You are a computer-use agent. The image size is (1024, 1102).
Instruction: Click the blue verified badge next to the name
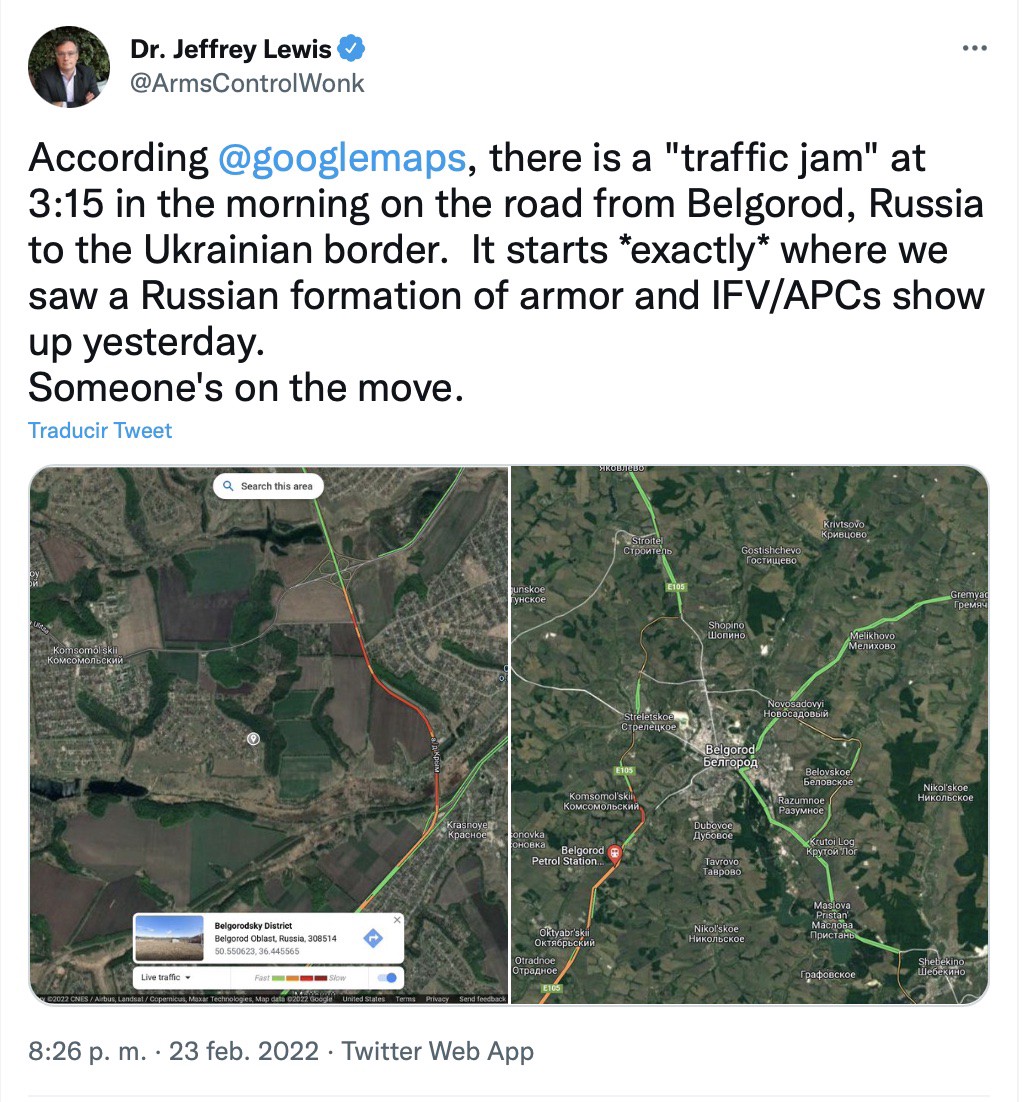pyautogui.click(x=351, y=48)
